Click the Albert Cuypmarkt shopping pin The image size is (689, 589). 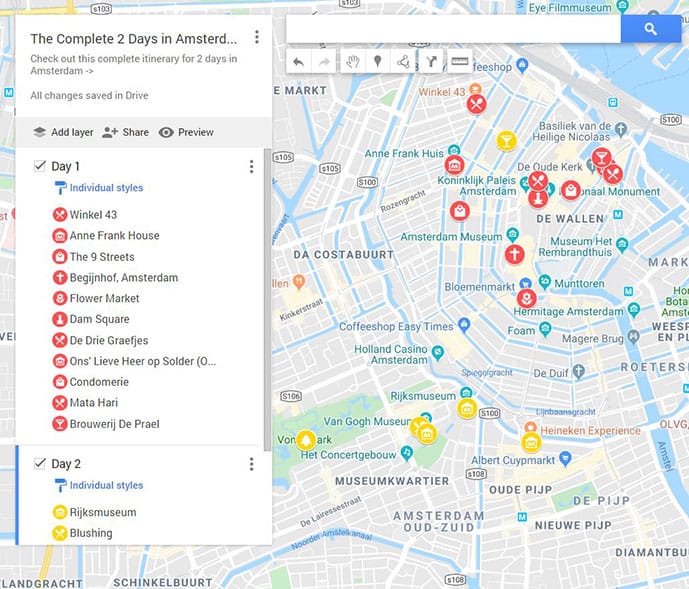pyautogui.click(x=565, y=458)
